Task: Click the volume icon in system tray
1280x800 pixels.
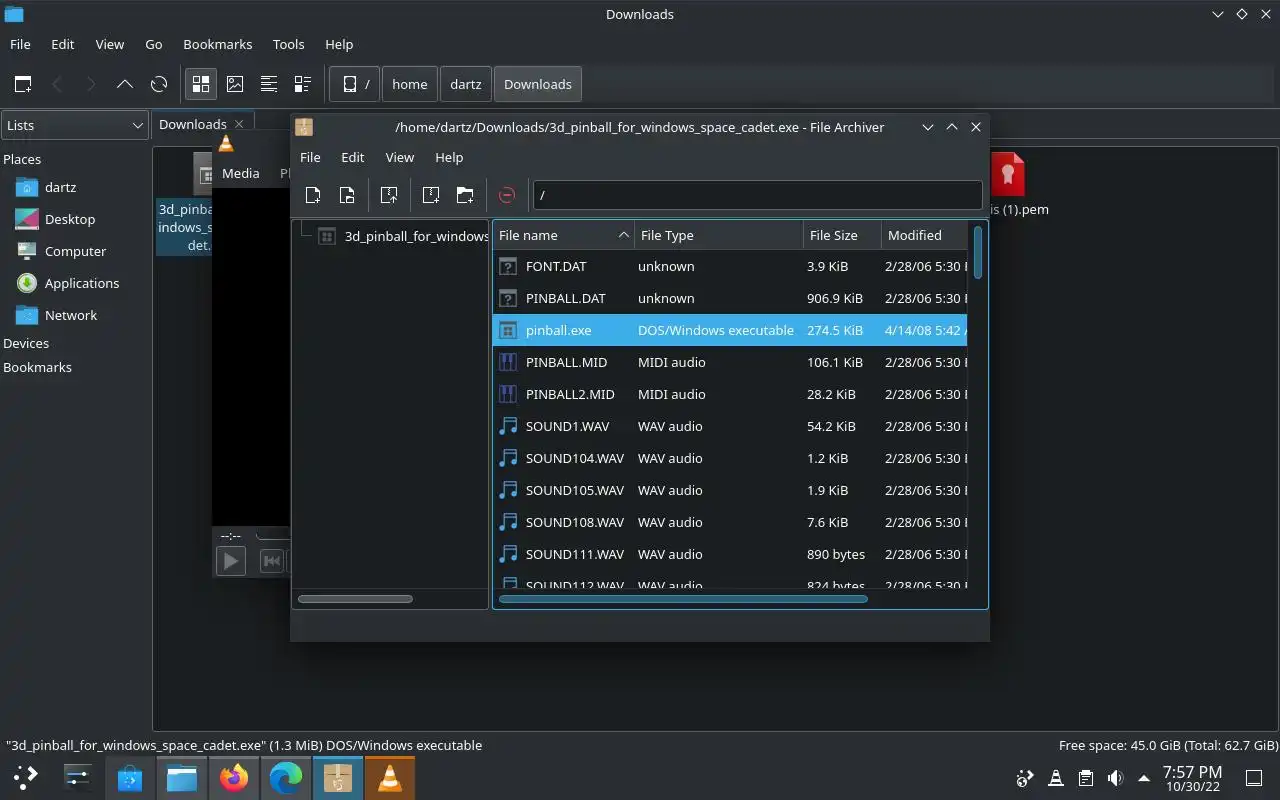Action: point(1115,778)
